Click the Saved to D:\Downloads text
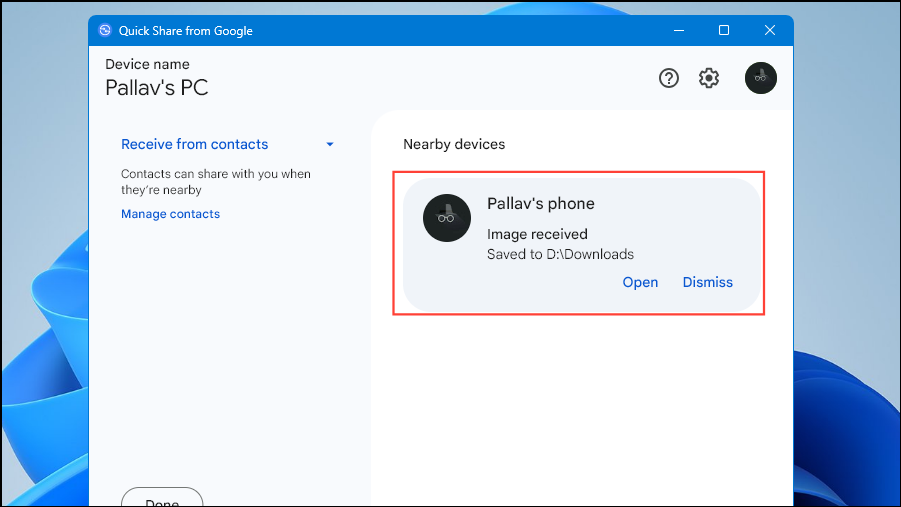The height and width of the screenshot is (507, 901). click(560, 254)
